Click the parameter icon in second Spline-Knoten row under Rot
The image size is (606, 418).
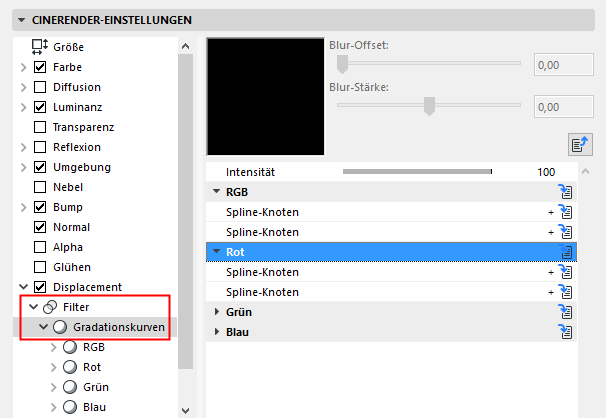point(565,292)
